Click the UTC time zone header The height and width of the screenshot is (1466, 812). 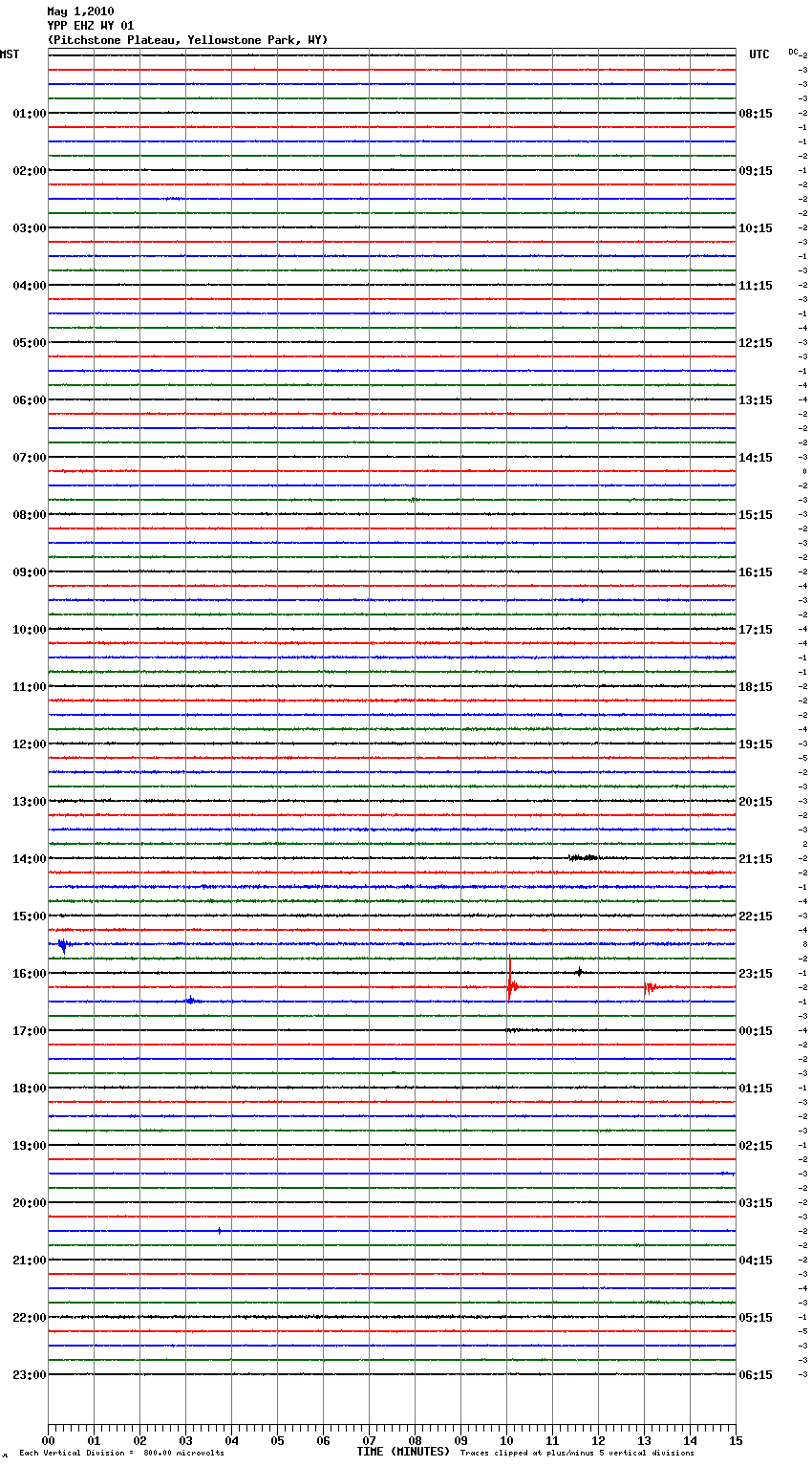click(759, 54)
